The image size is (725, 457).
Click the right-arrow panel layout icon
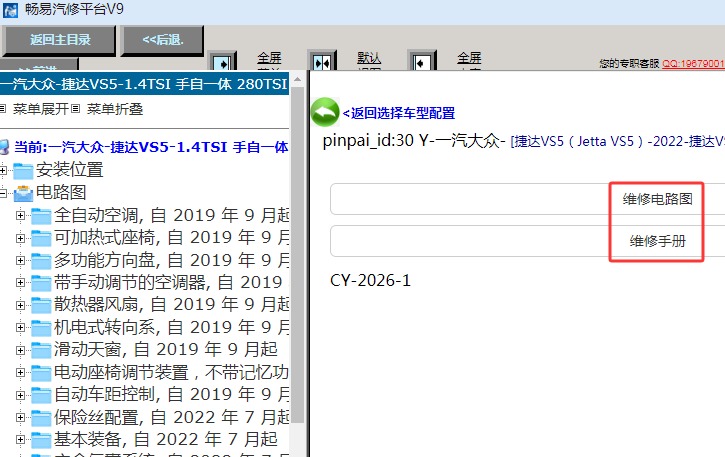tap(223, 62)
